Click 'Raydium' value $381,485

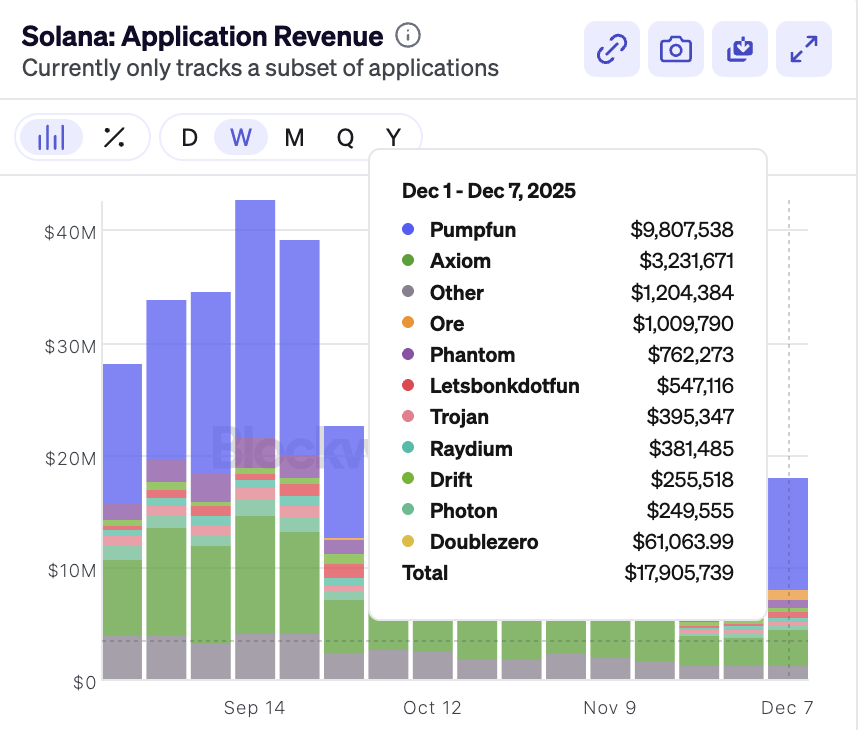point(691,448)
